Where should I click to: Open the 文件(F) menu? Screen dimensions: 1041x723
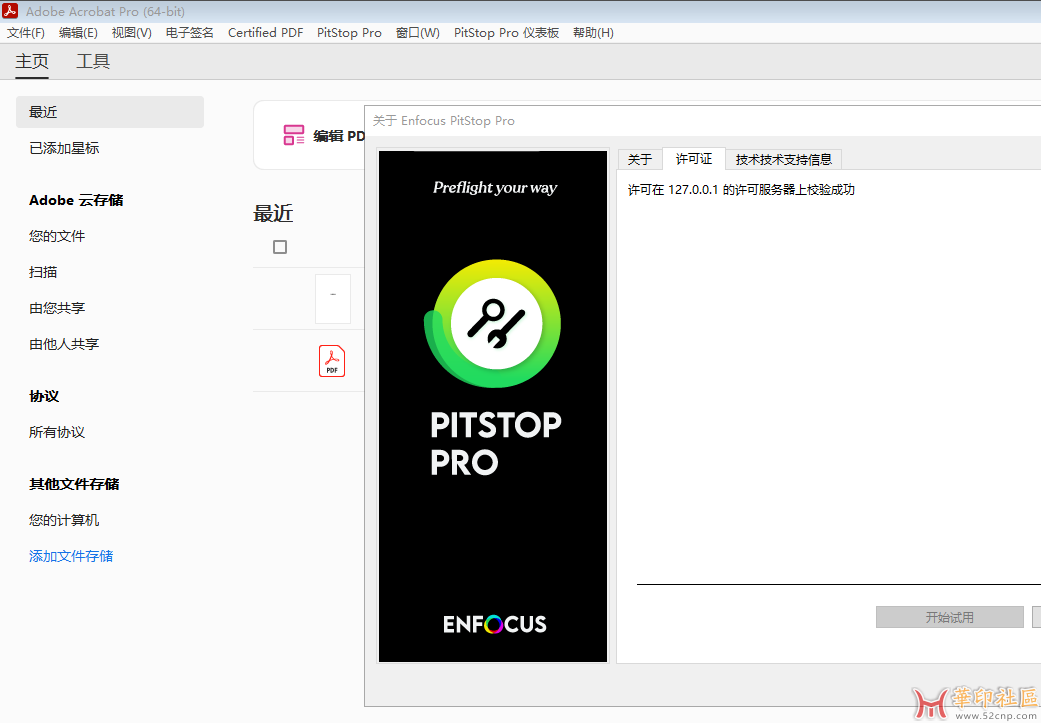point(26,33)
